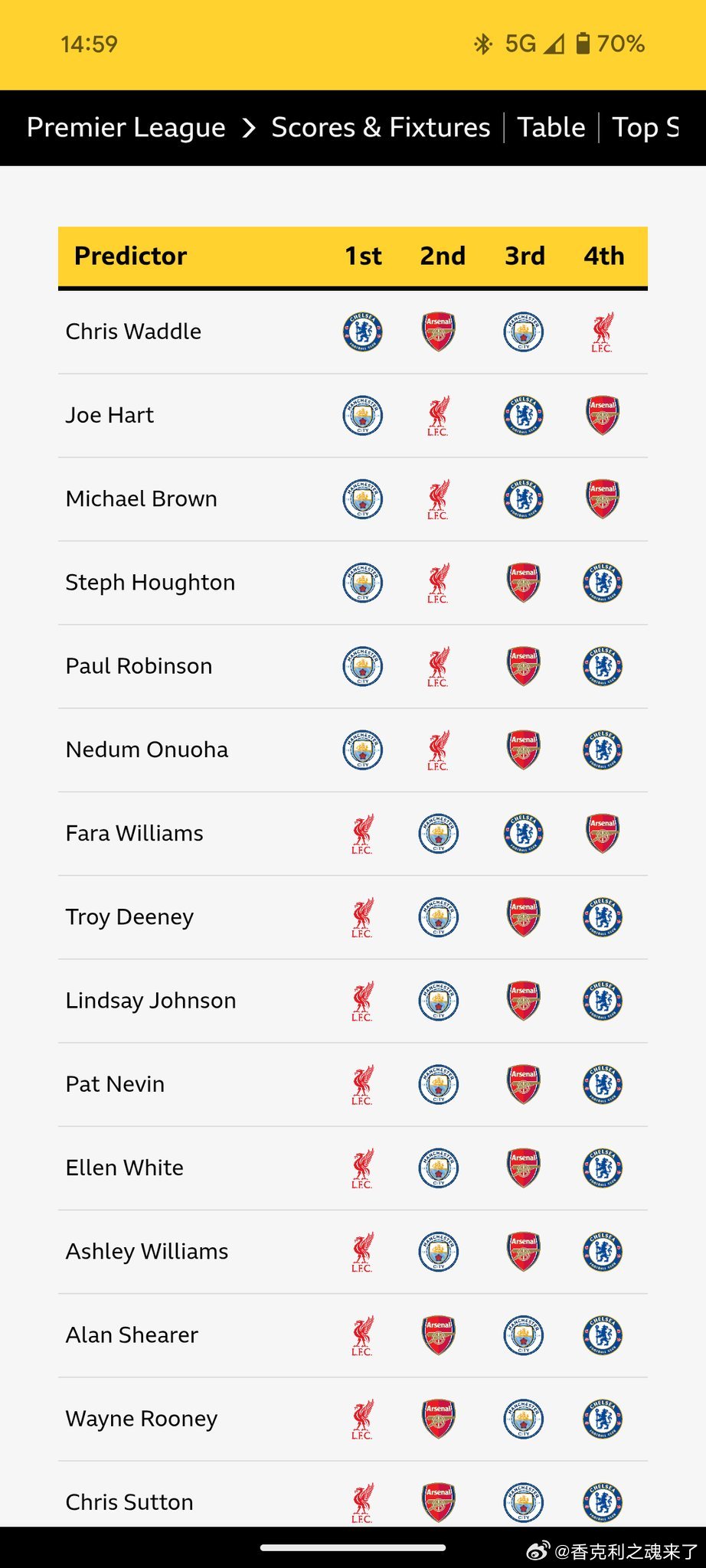
Task: Open the Premier League breadcrumb link
Action: (126, 127)
